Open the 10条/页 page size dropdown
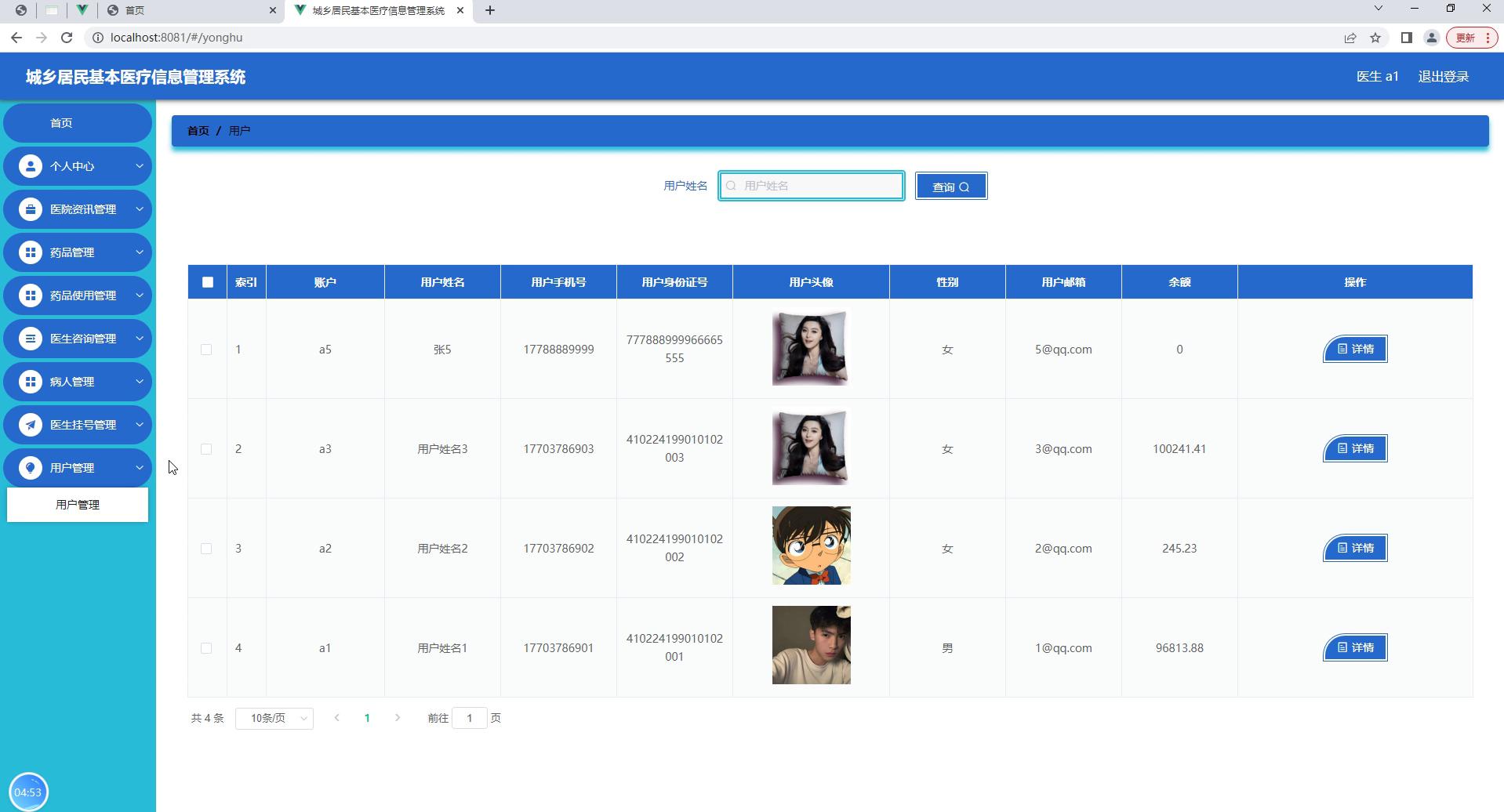The height and width of the screenshot is (812, 1504). tap(274, 718)
